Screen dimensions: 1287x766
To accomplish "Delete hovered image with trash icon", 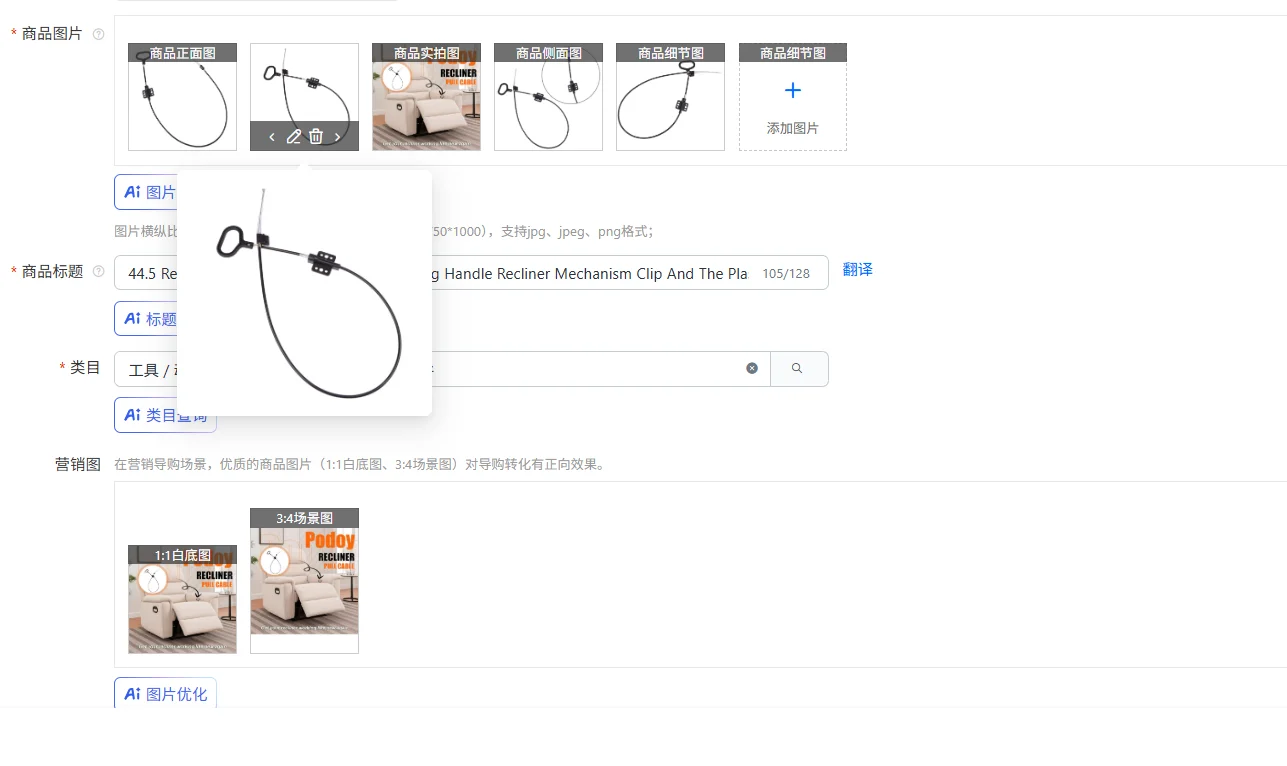I will (316, 136).
